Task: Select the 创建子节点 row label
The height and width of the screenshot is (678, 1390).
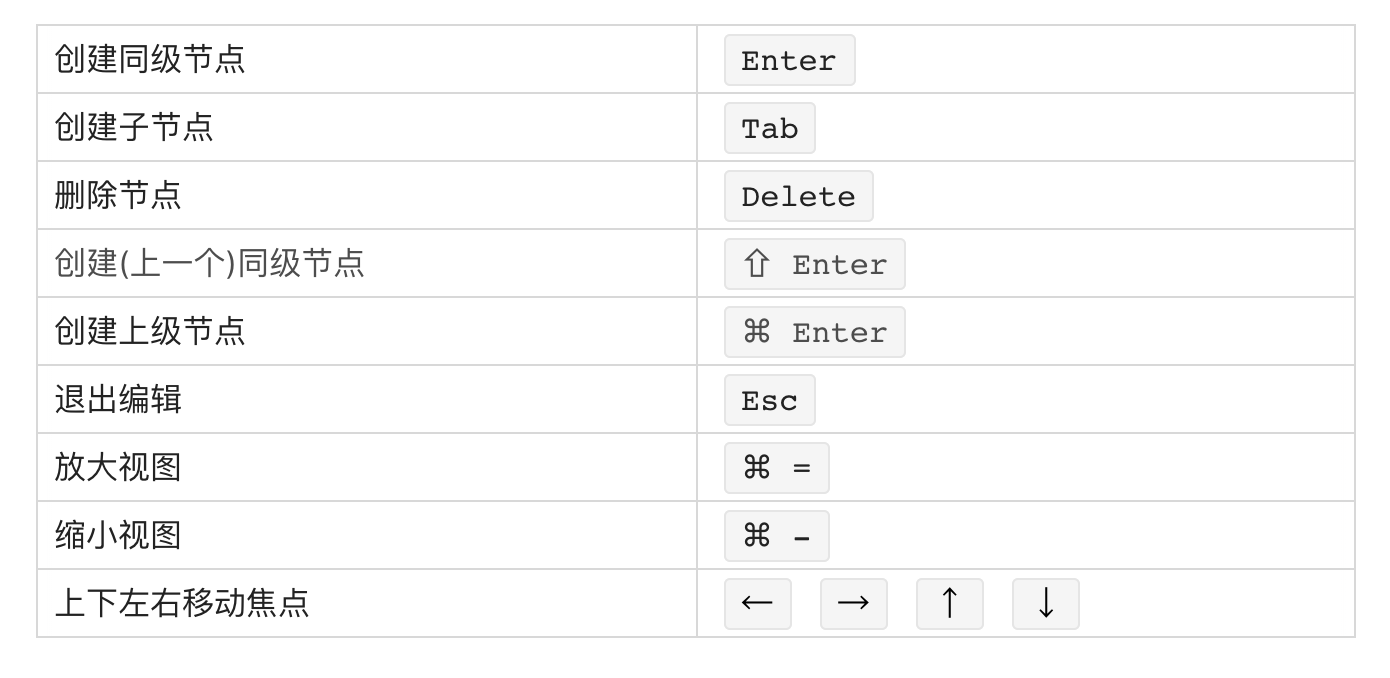Action: 134,127
